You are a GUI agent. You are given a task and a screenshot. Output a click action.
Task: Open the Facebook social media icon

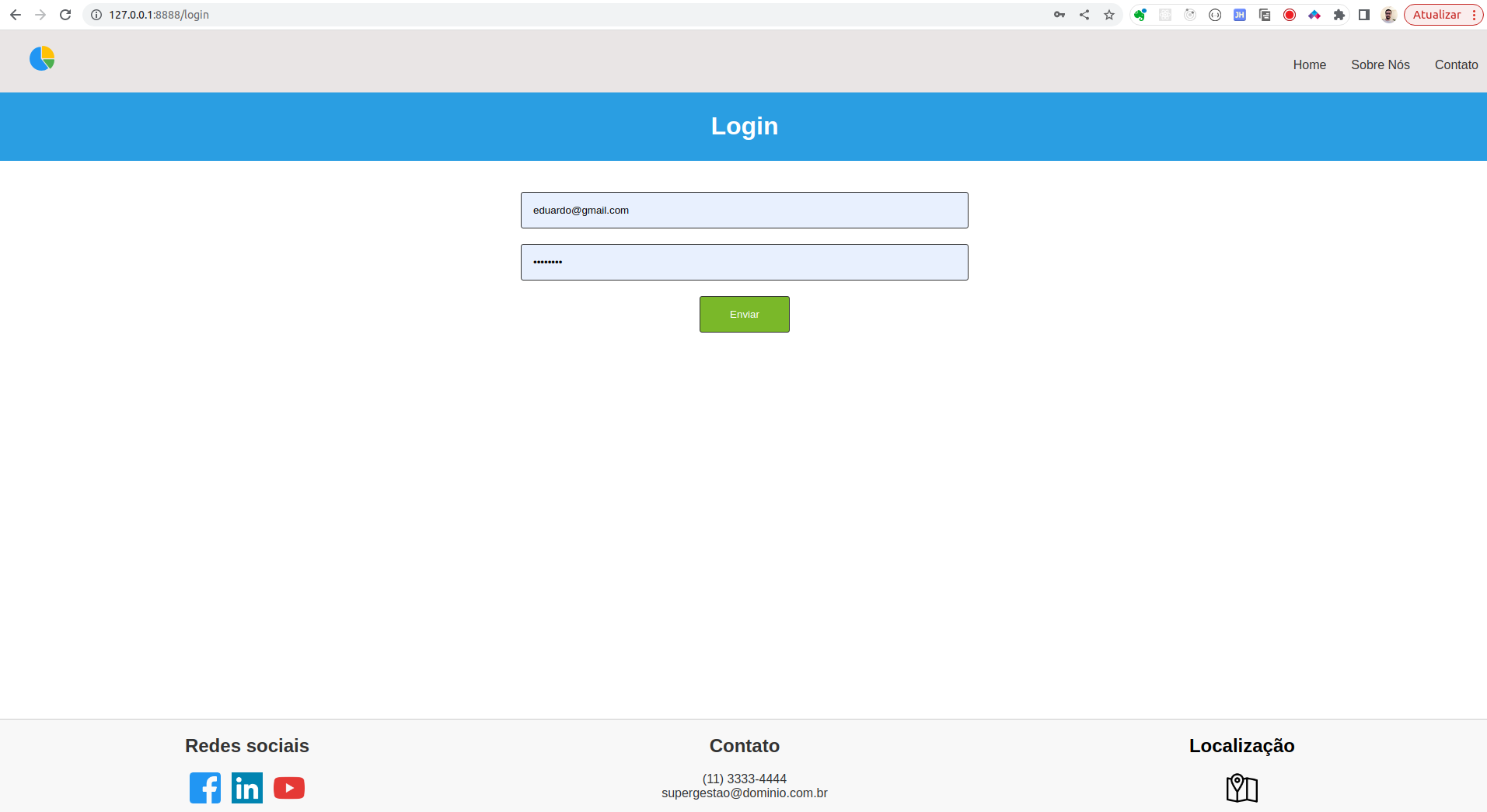[204, 787]
